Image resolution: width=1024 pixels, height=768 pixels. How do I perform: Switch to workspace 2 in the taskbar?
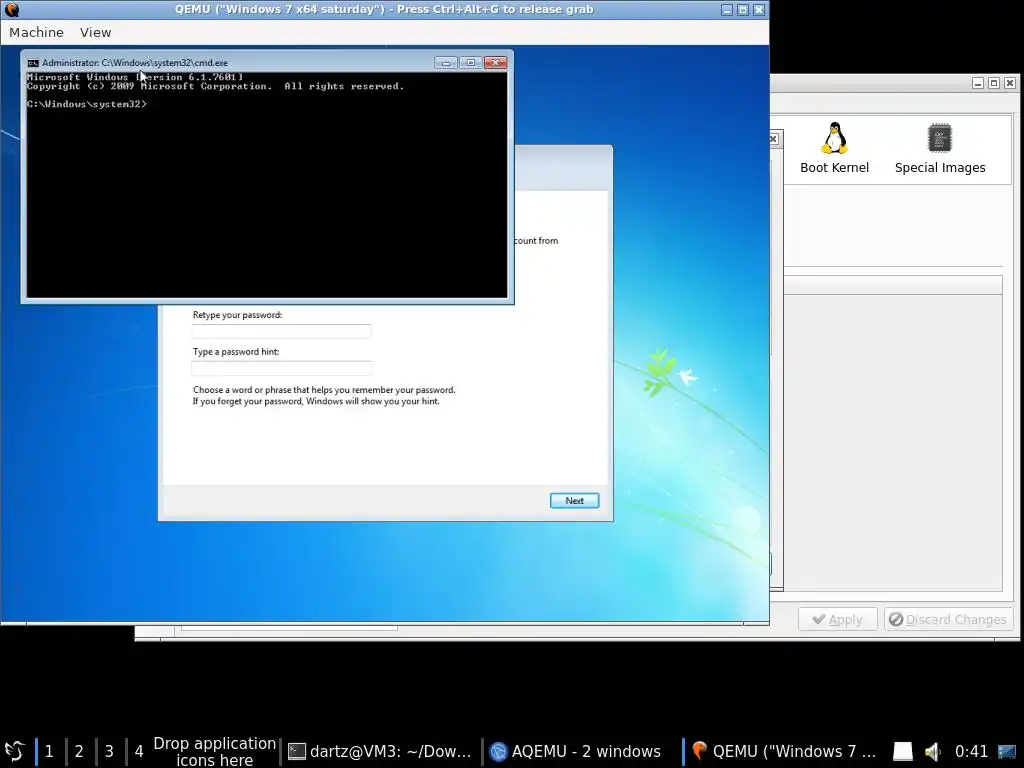click(79, 751)
